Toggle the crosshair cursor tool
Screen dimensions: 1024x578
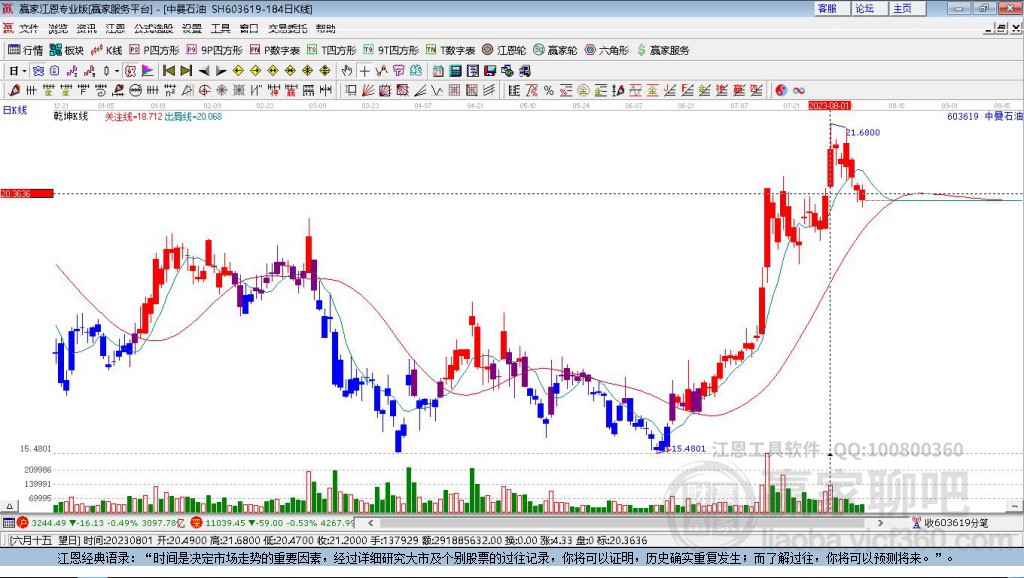click(x=364, y=71)
